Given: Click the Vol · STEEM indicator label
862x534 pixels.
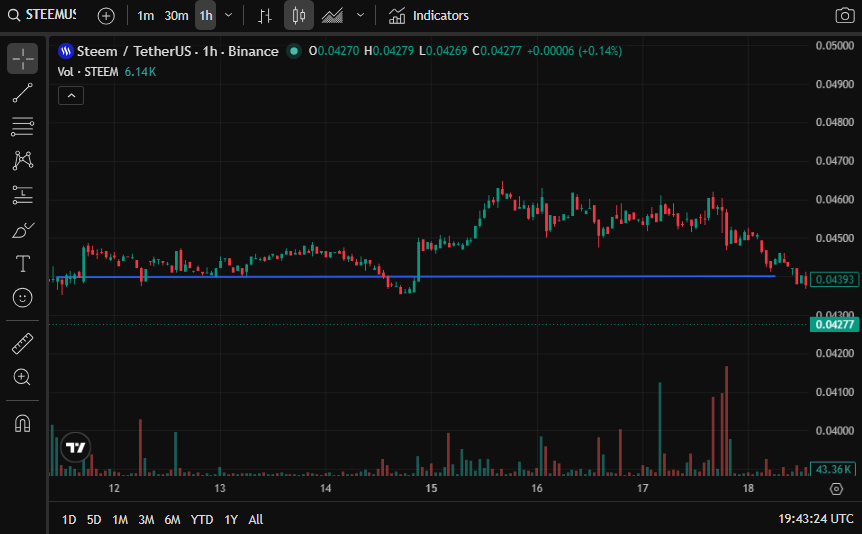Looking at the screenshot, I should point(88,72).
